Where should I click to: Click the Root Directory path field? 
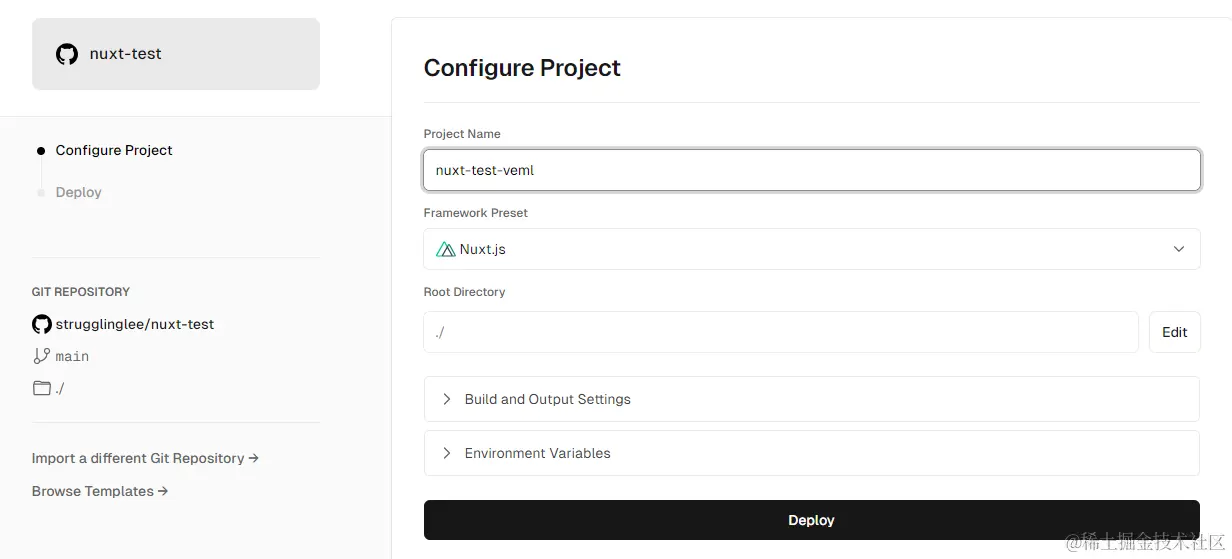coord(781,332)
